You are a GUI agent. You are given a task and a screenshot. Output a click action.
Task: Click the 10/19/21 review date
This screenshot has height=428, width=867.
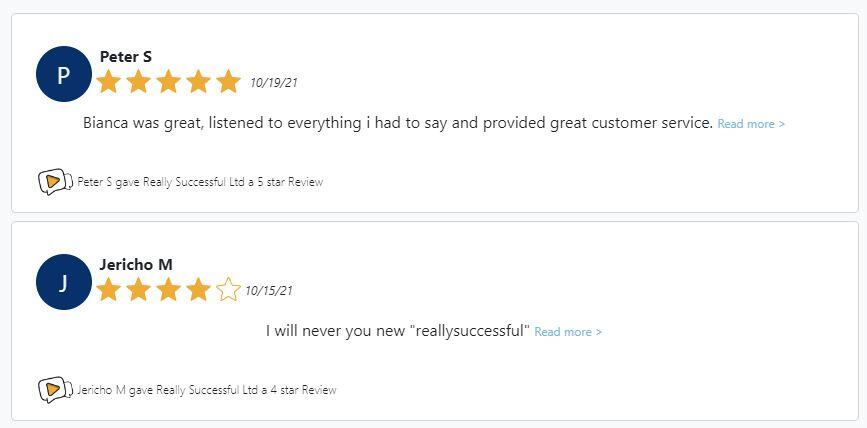click(x=273, y=83)
